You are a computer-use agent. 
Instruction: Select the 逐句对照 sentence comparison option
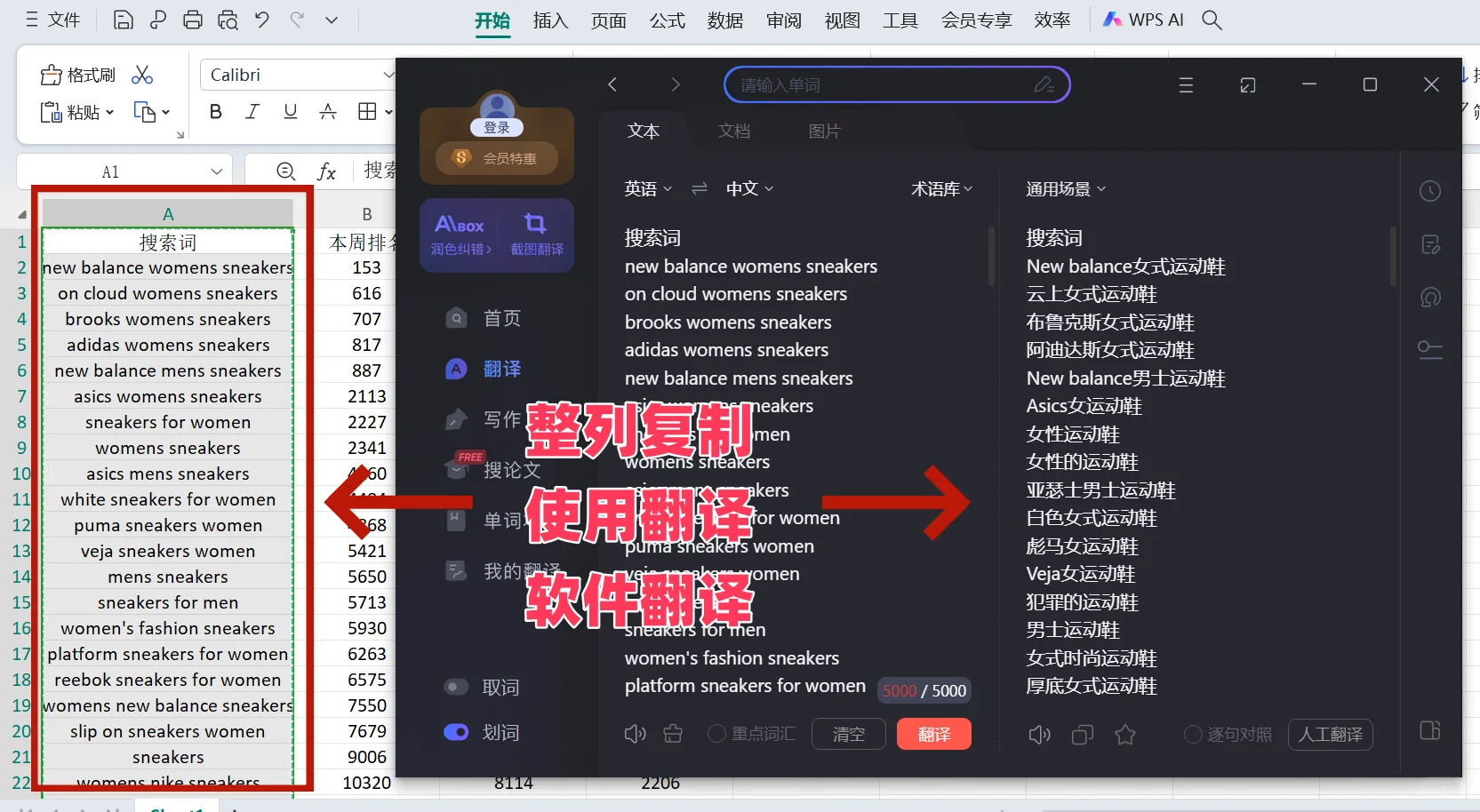point(1228,735)
